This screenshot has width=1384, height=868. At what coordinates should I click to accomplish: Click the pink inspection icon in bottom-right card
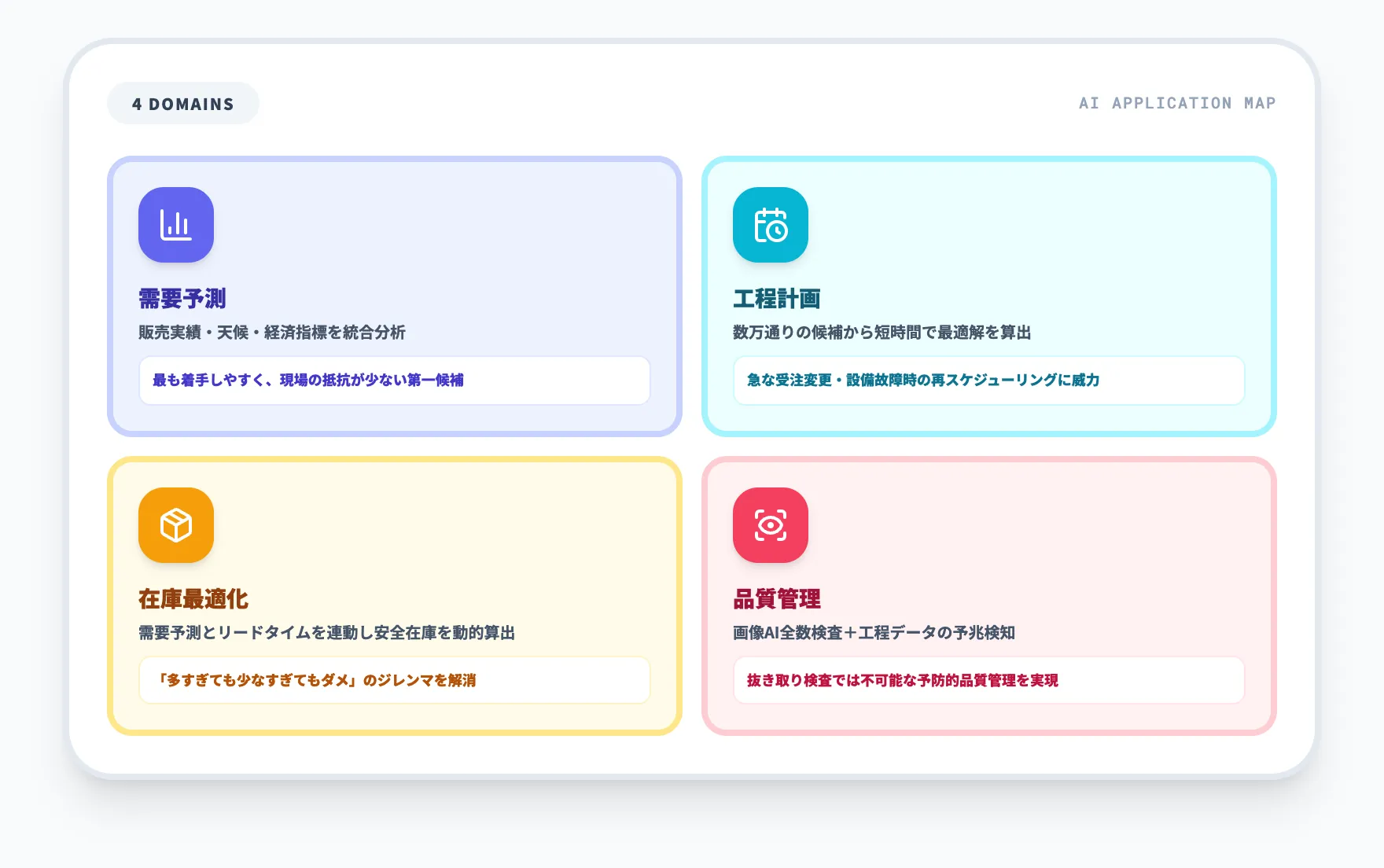coord(770,525)
